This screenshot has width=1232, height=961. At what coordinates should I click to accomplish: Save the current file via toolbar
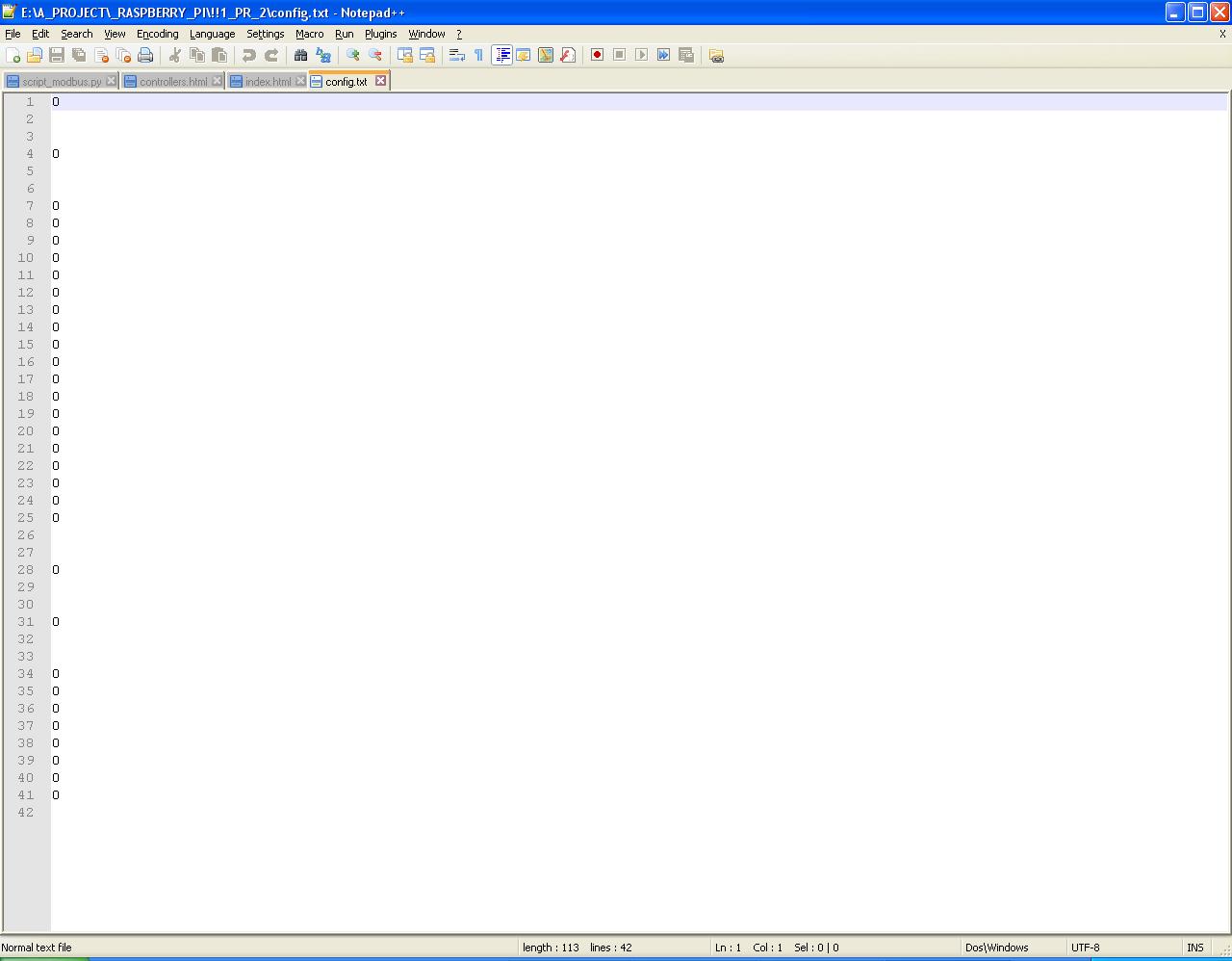pyautogui.click(x=57, y=55)
